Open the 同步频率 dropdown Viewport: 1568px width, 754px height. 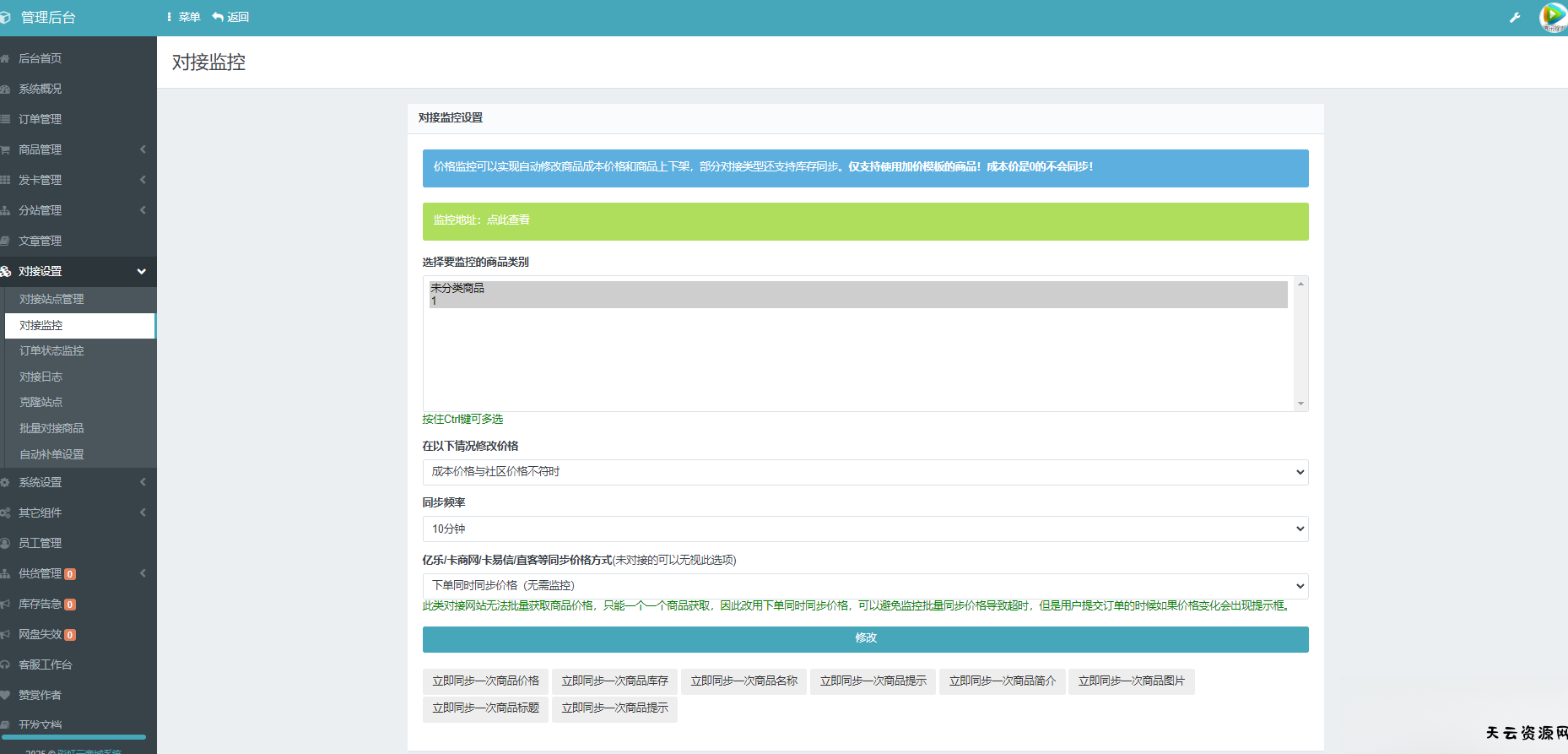865,529
